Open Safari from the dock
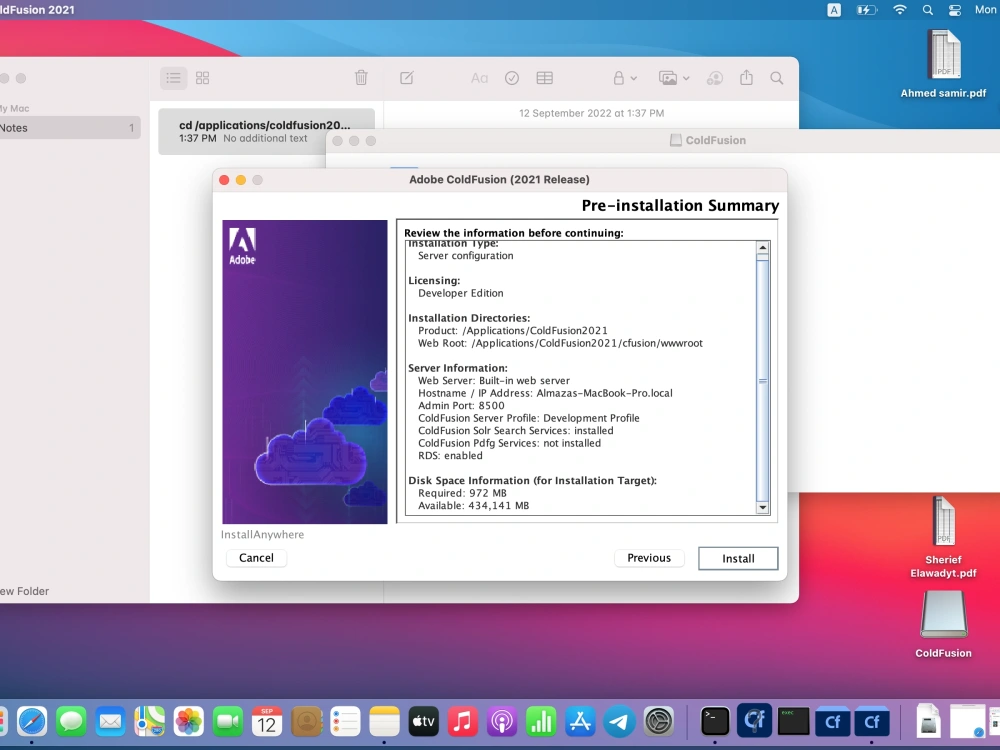The width and height of the screenshot is (1000, 750). [x=32, y=722]
